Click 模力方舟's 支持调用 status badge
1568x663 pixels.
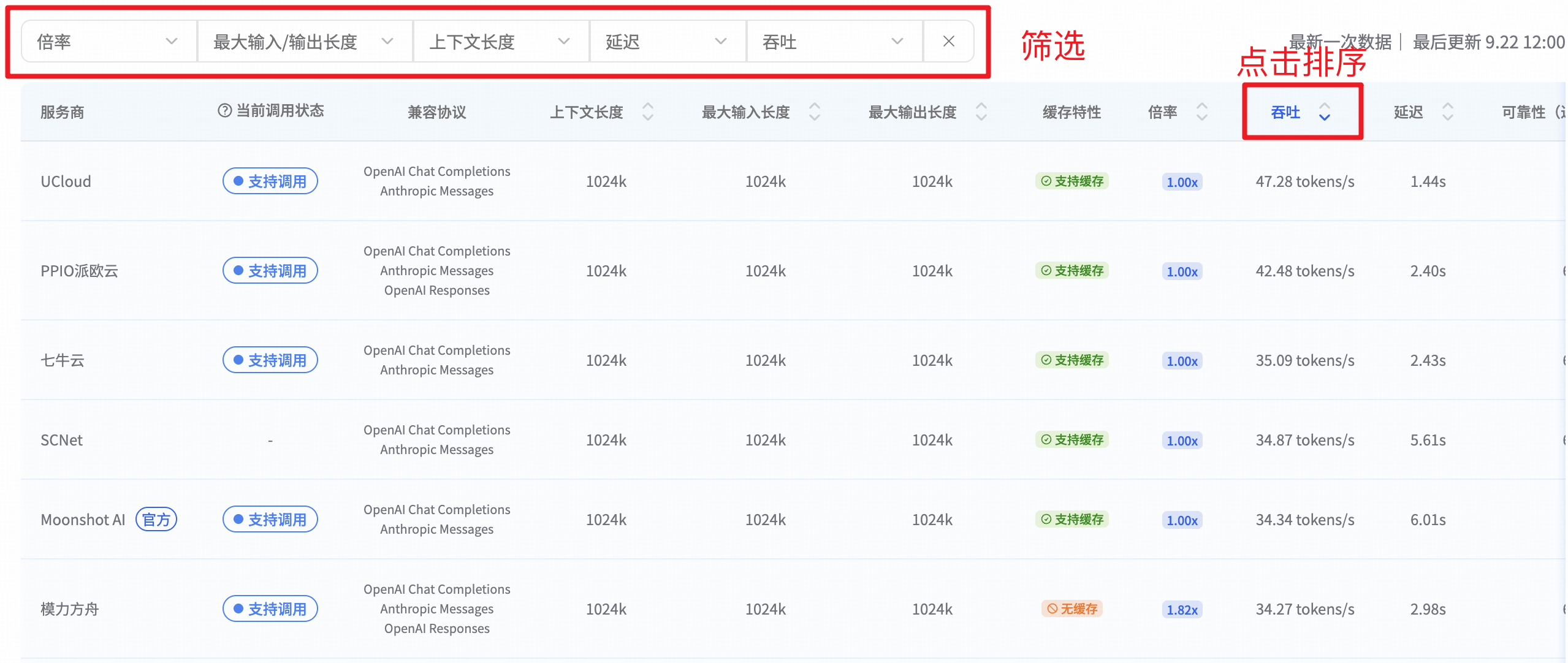(x=270, y=609)
